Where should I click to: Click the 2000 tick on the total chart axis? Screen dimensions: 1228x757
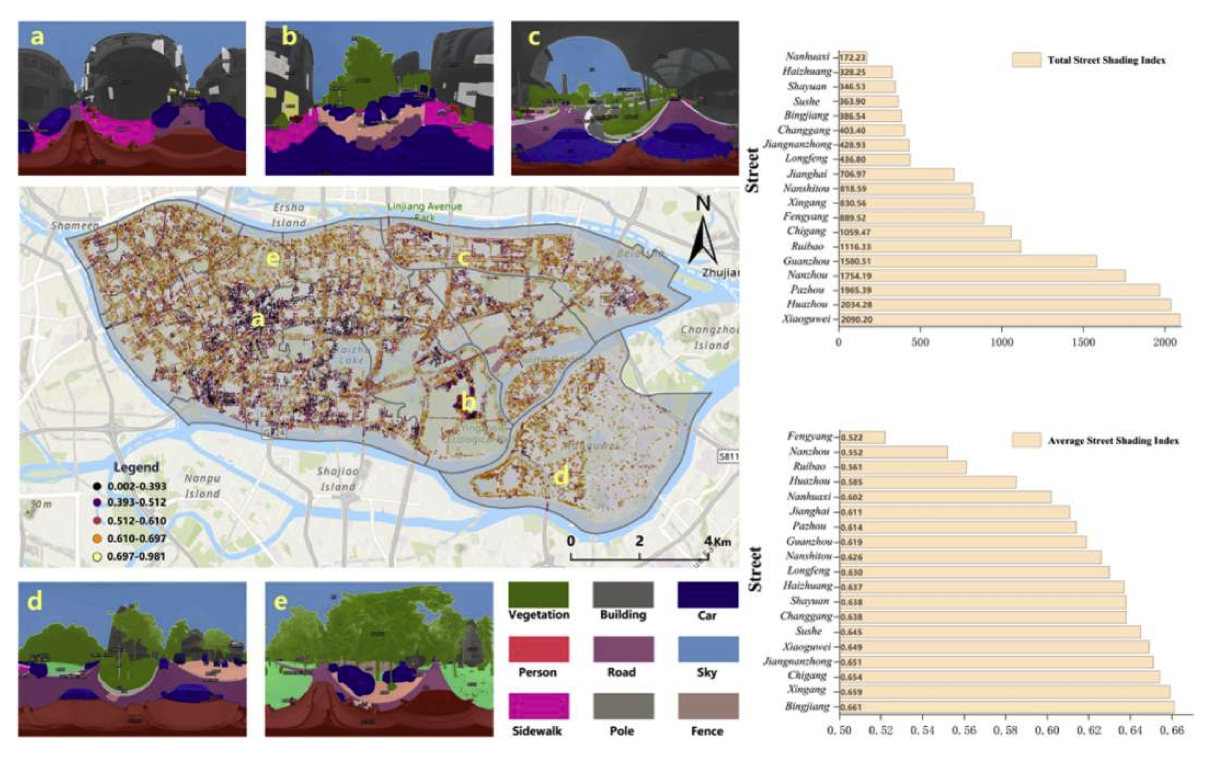pyautogui.click(x=1165, y=342)
